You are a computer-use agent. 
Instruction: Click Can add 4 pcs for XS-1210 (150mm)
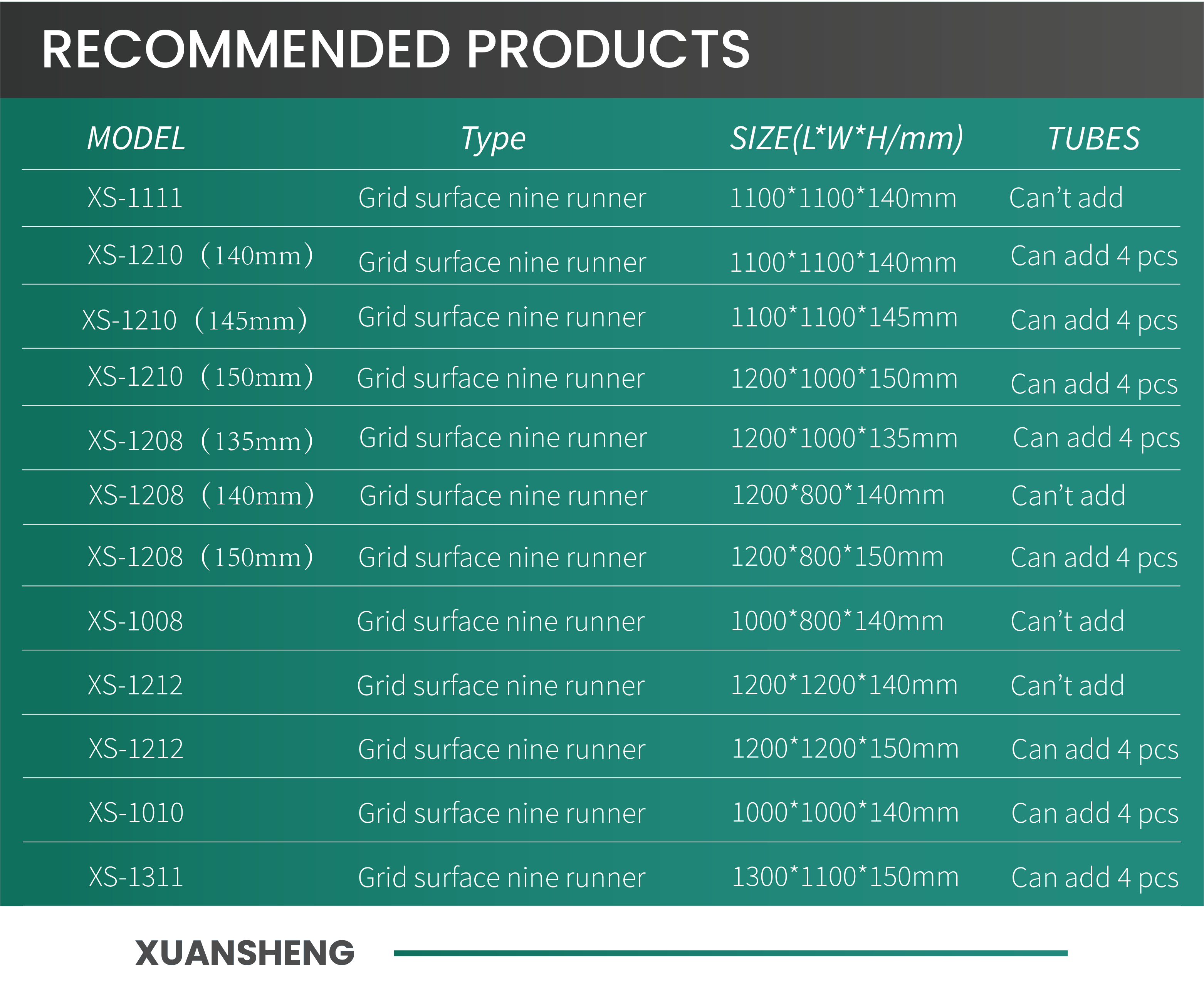(x=1094, y=385)
